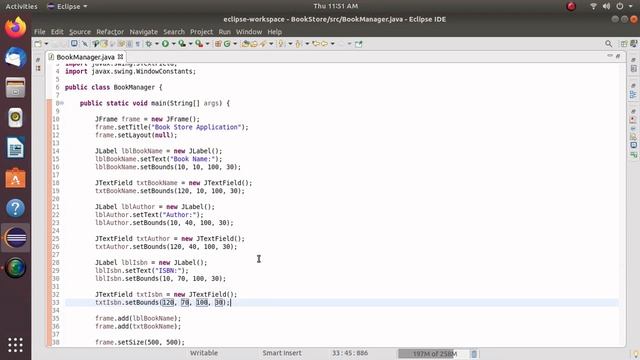Screen dimensions: 640x360
Task: Open the Project menu
Action: [x=201, y=32]
